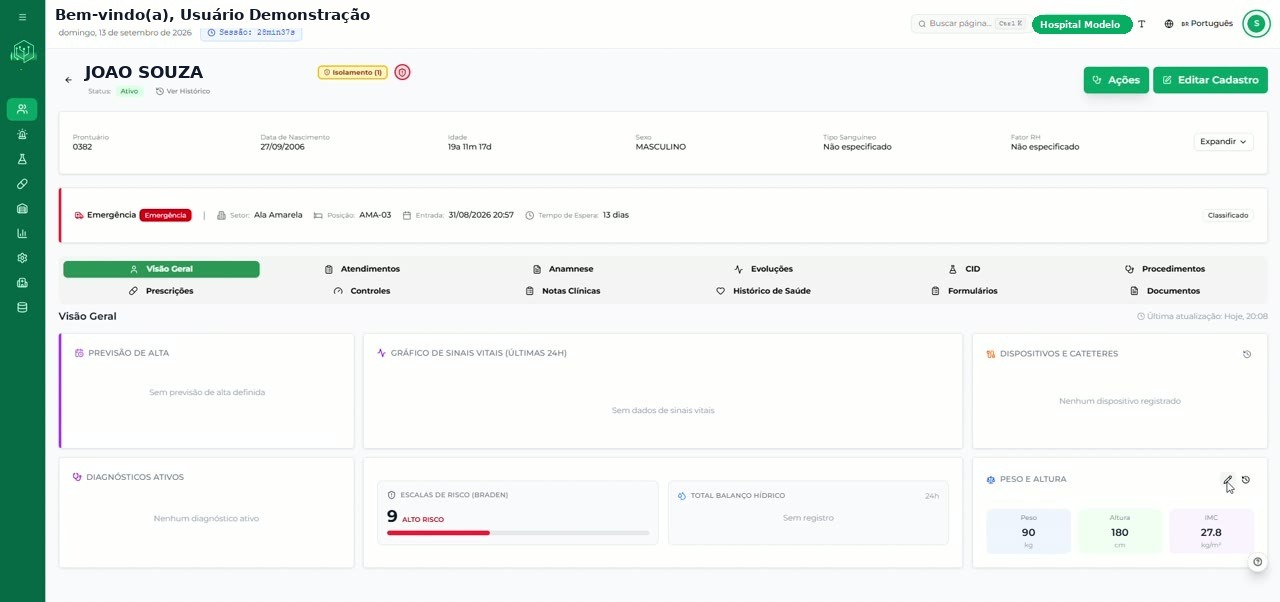Open the settings gear in the sidebar
This screenshot has height=602, width=1280.
click(22, 258)
